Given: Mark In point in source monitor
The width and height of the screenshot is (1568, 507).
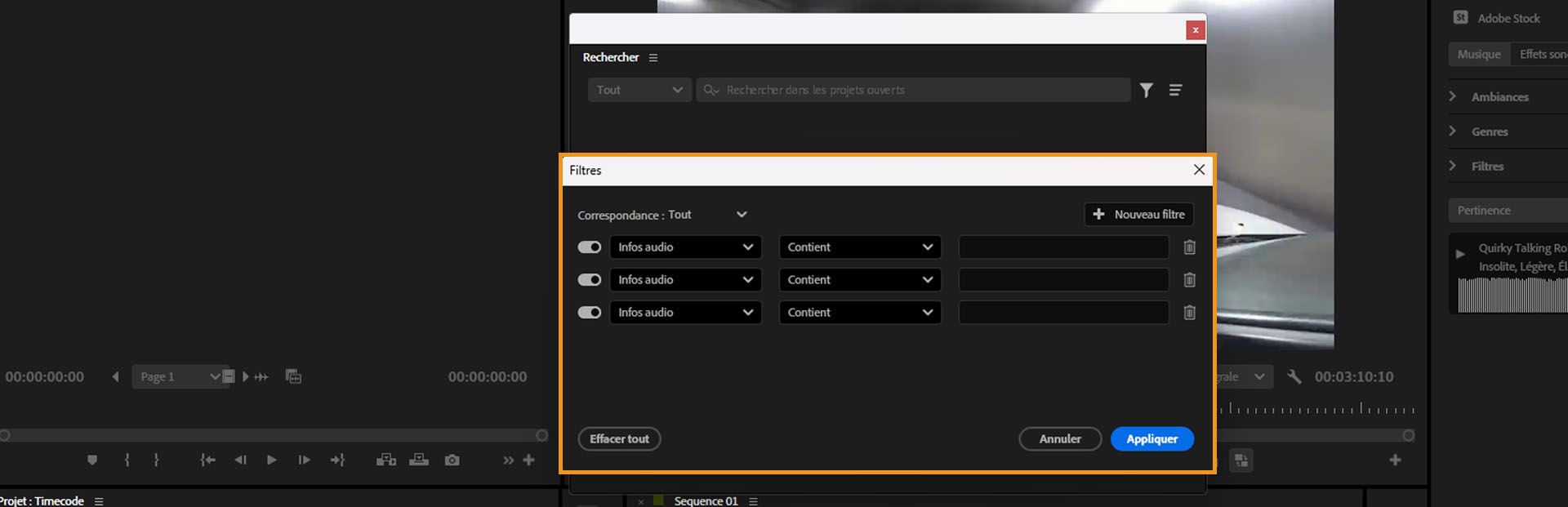Looking at the screenshot, I should pos(127,460).
